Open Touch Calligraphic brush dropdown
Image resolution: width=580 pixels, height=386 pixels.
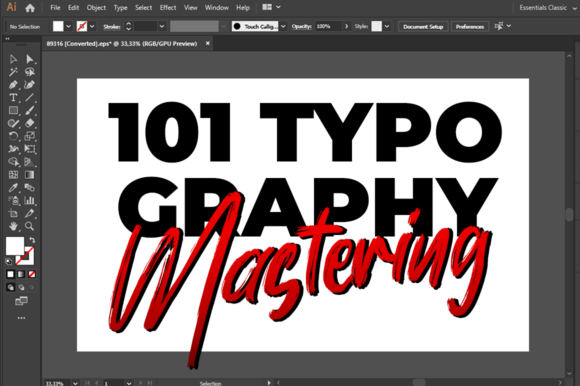[283, 26]
